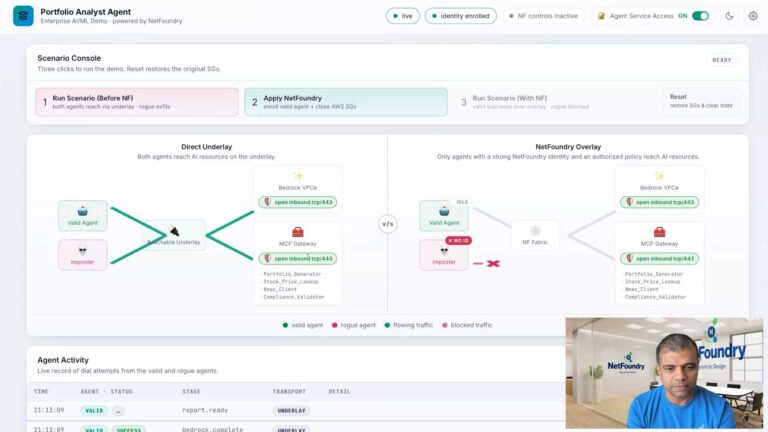
Task: Click report.ready stage cell
Action: tap(205, 410)
